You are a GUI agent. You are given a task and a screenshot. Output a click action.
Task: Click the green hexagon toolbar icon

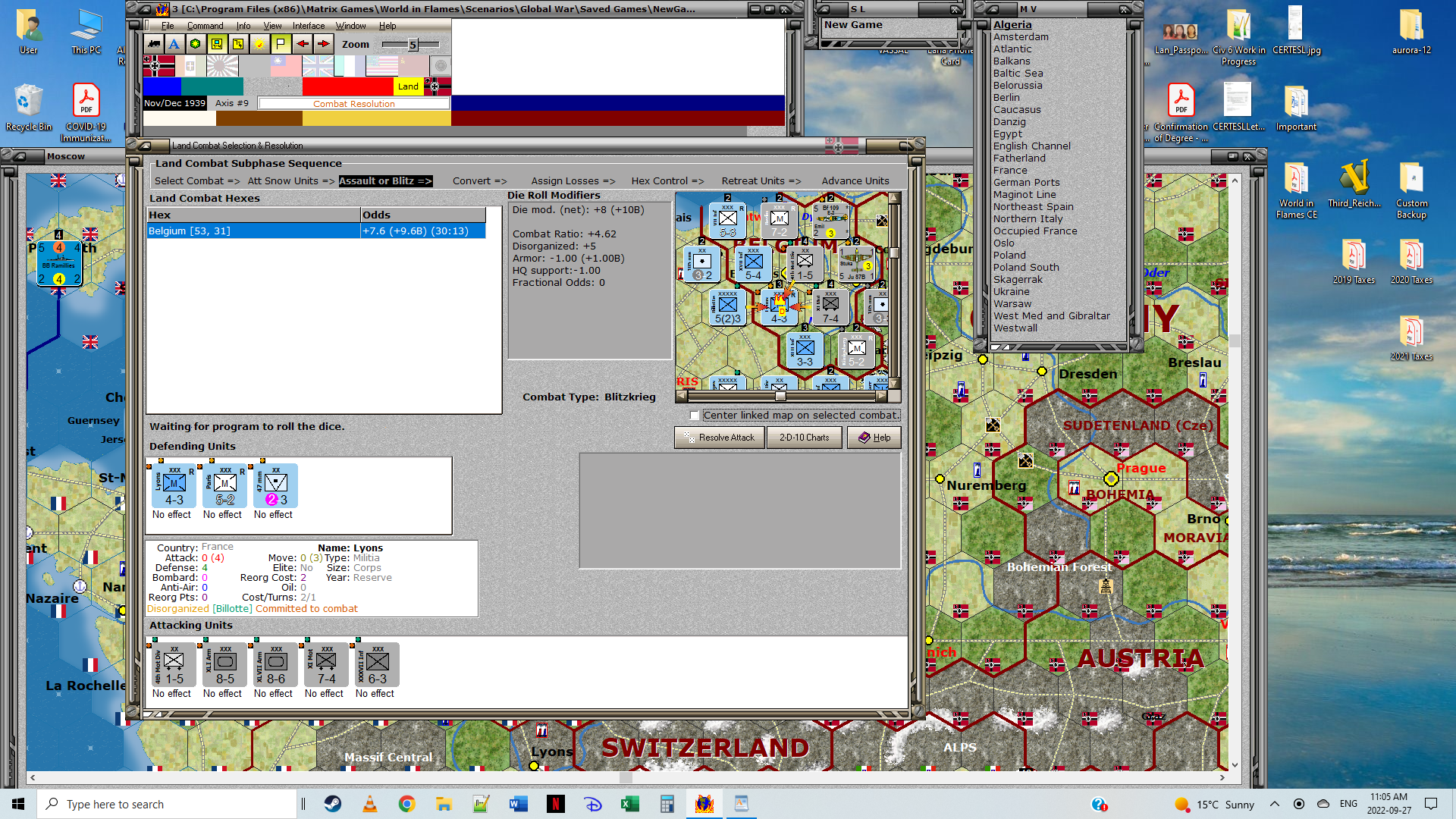[195, 44]
